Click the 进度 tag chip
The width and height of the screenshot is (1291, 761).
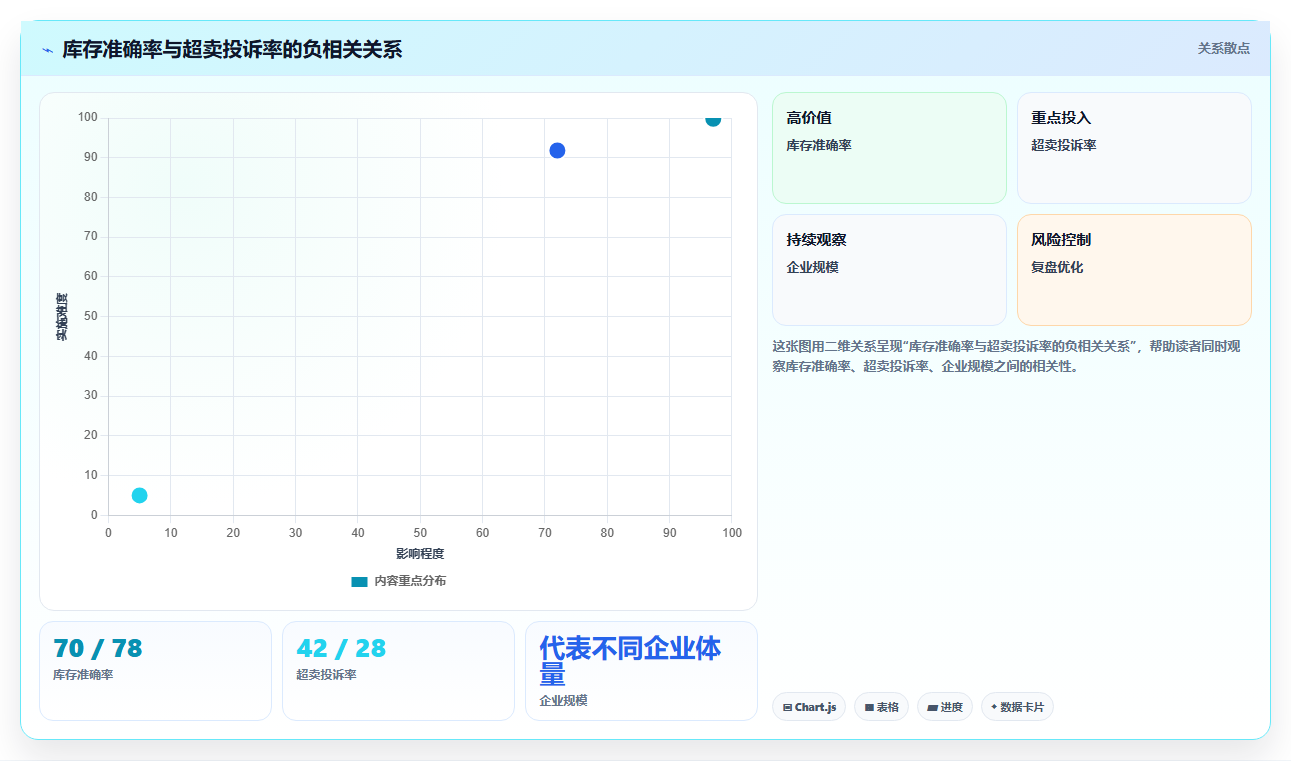[x=945, y=707]
